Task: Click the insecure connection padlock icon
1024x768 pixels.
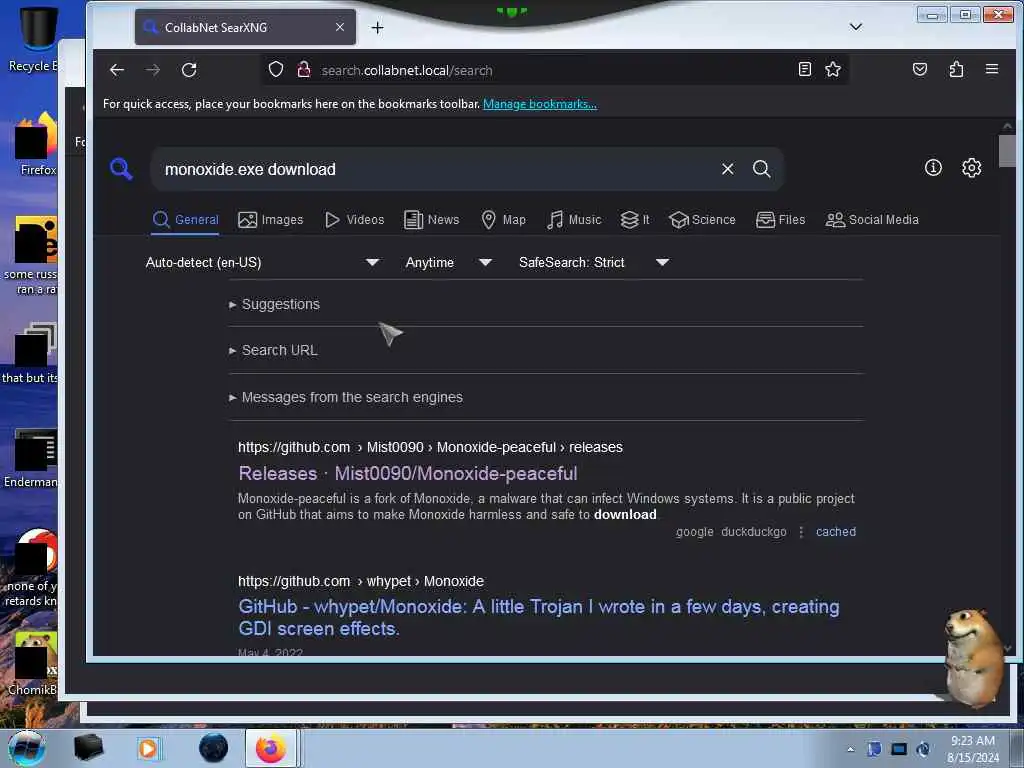Action: click(304, 69)
